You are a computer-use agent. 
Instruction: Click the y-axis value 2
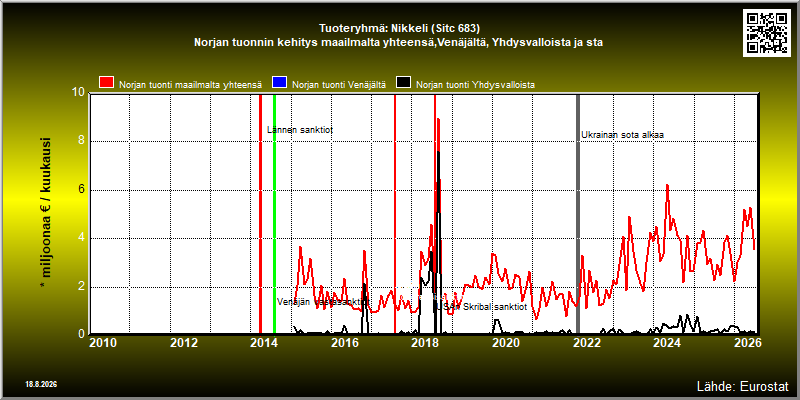82,287
